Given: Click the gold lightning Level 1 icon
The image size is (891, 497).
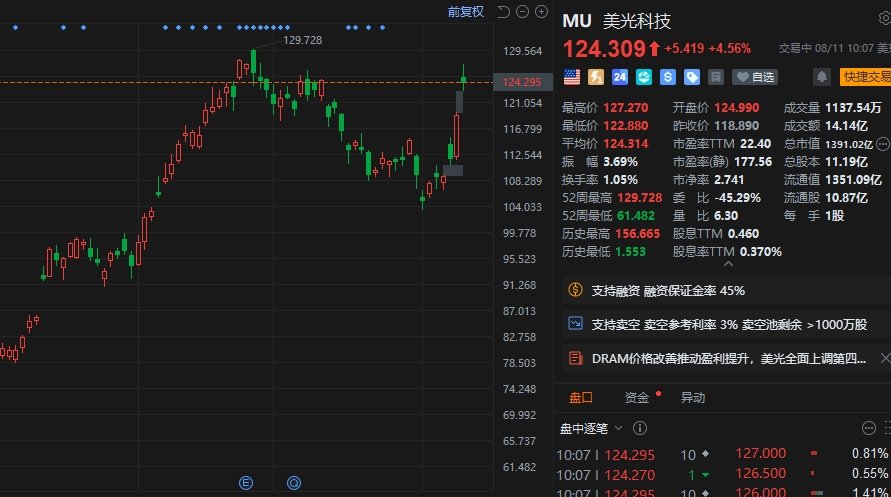Looking at the screenshot, I should coord(596,77).
